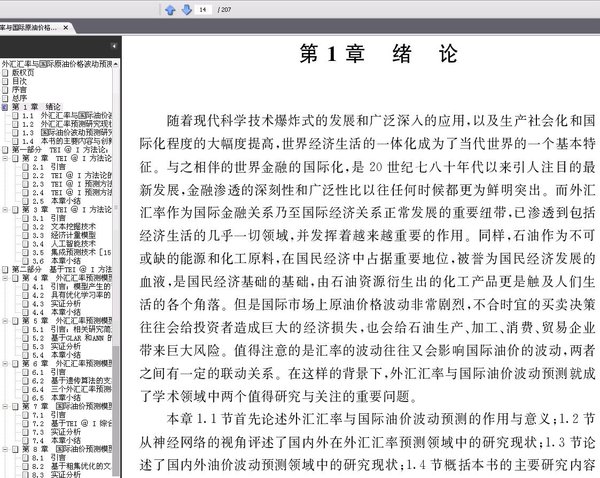This screenshot has height=478, width=600.
Task: Open bookmark 2.3 TEI @ I 预测方法
Action: pyautogui.click(x=72, y=184)
